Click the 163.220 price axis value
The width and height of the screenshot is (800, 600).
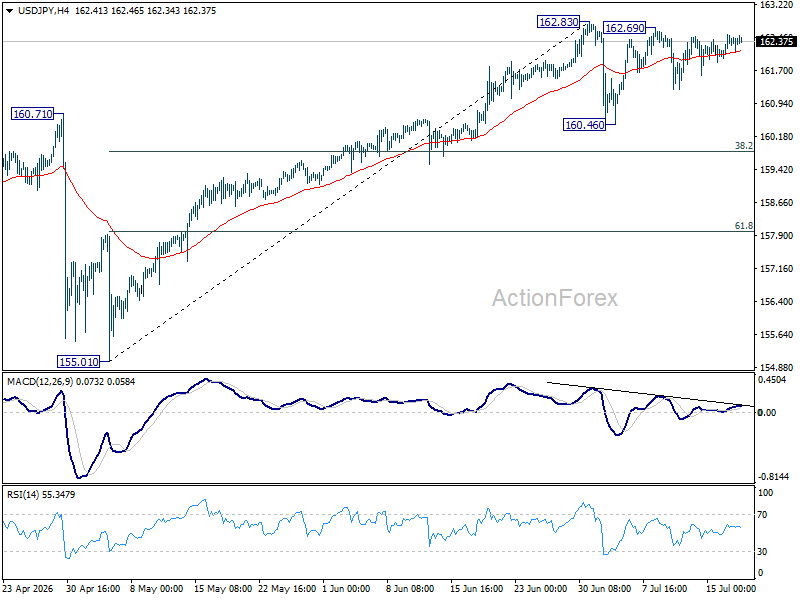coord(777,5)
